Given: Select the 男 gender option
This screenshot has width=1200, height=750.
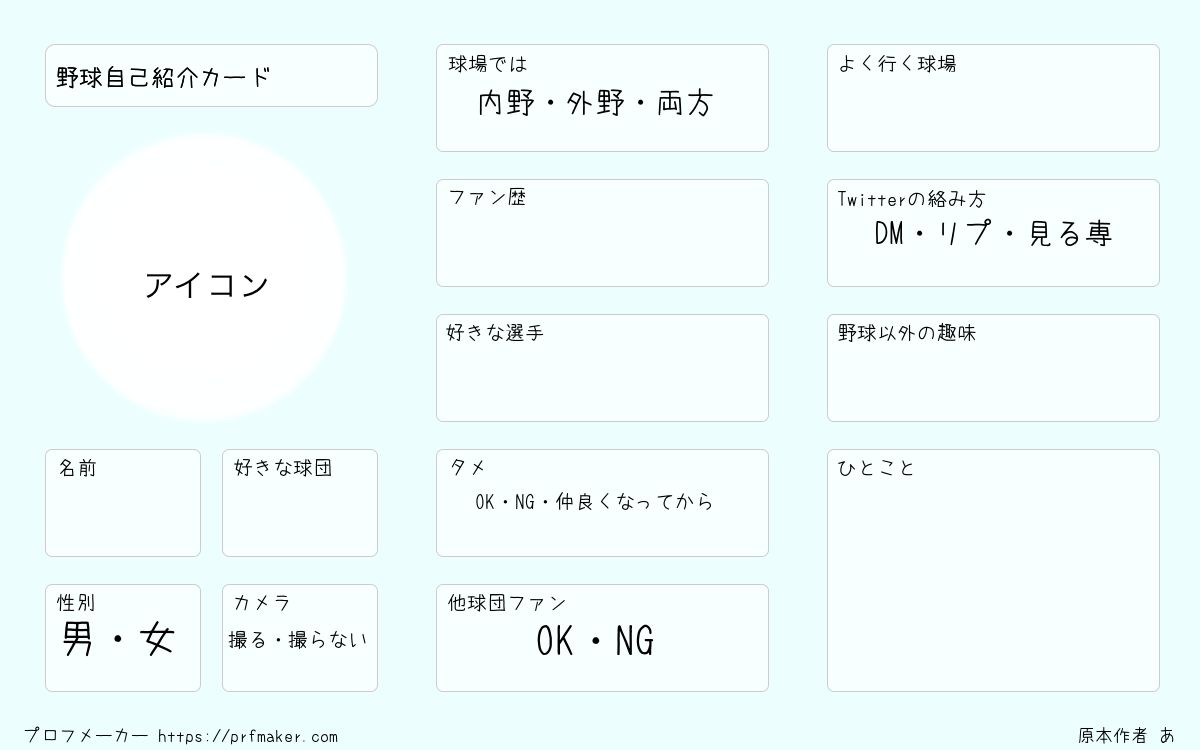Looking at the screenshot, I should tap(77, 639).
